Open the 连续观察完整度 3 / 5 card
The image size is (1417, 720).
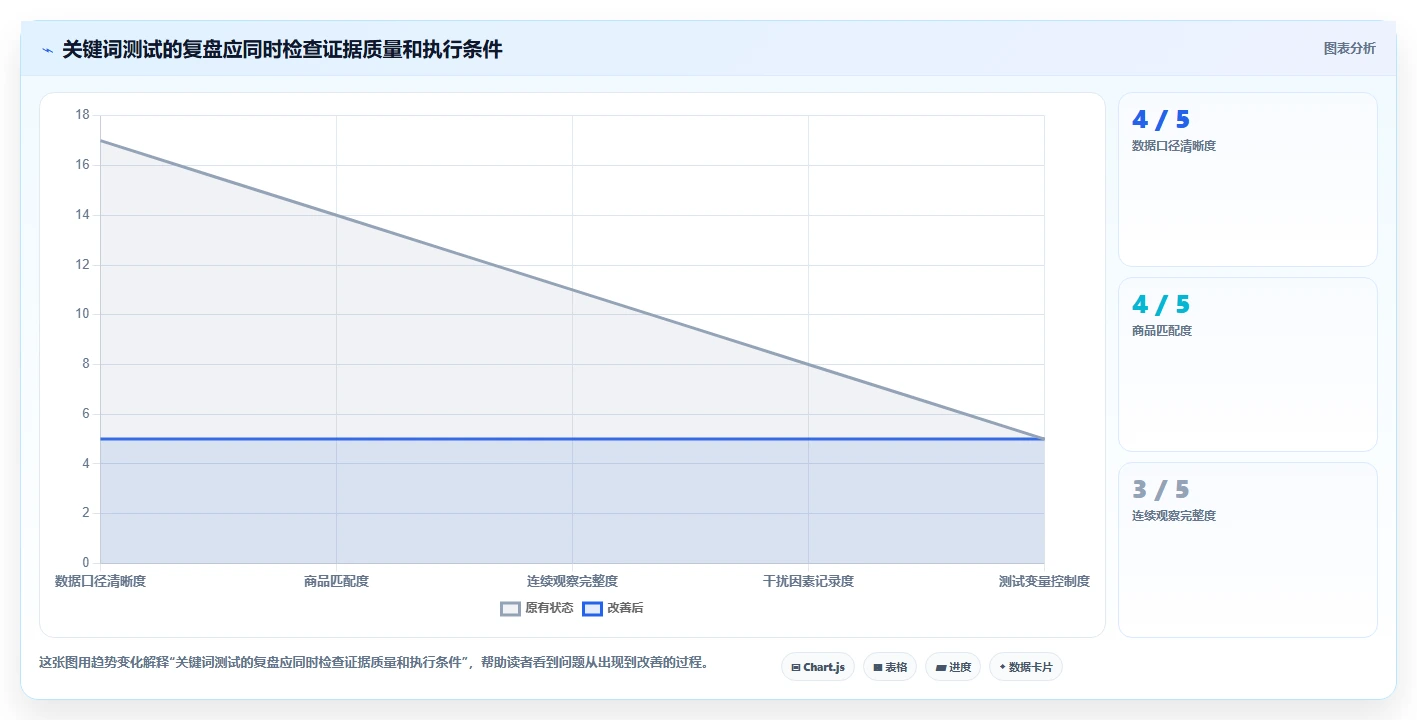pos(1247,550)
